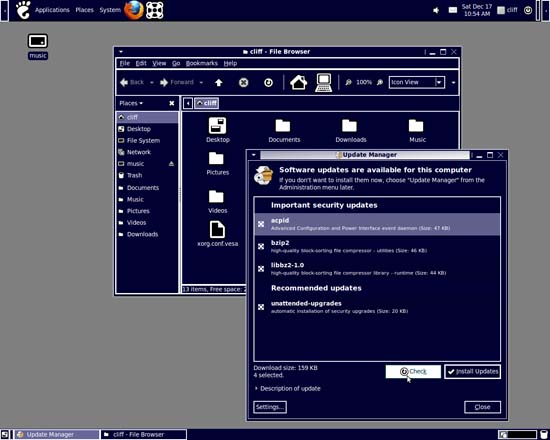Open the Places menu in top panel
The image size is (550, 440).
click(85, 10)
